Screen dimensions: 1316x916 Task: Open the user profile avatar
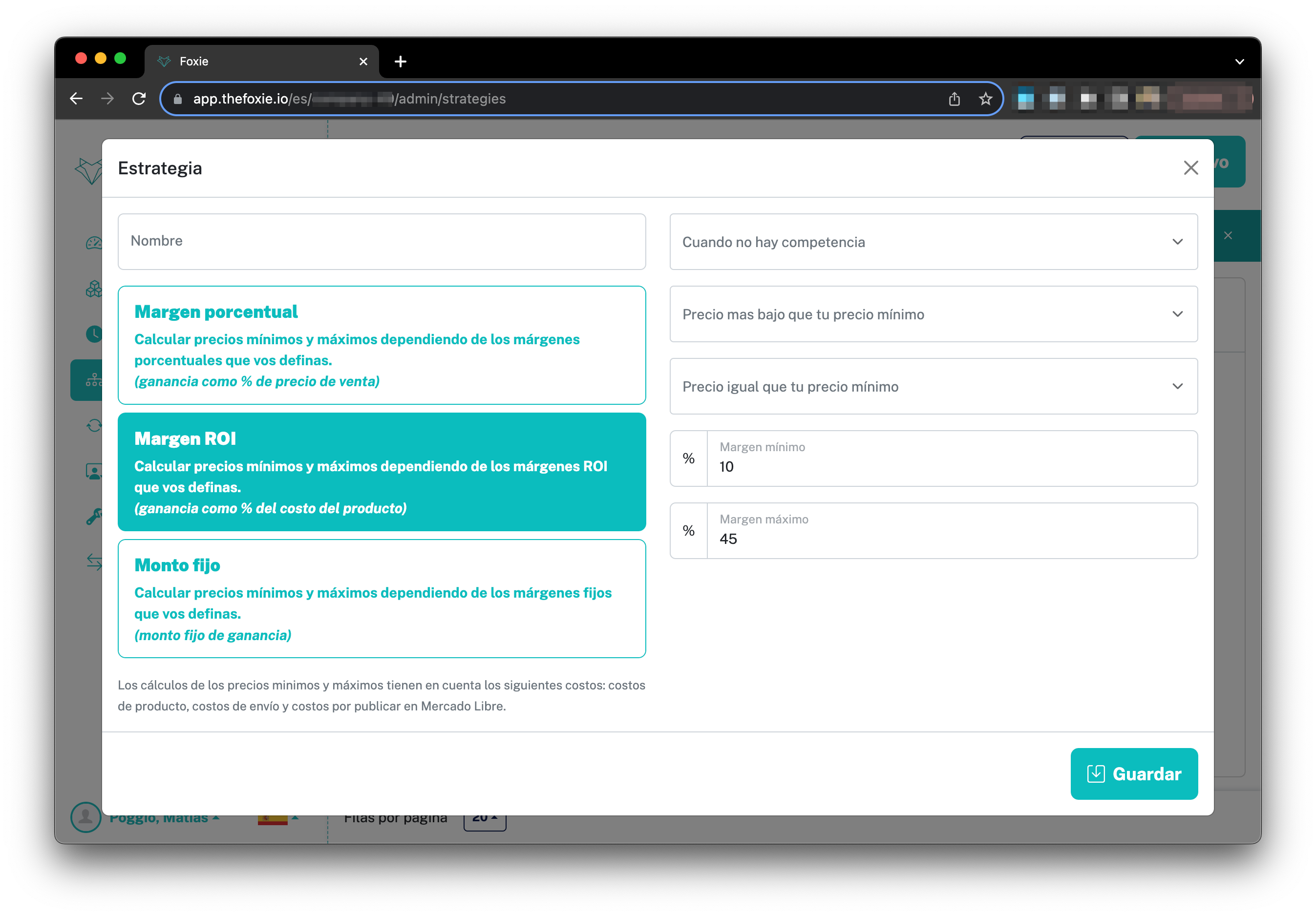[x=85, y=817]
